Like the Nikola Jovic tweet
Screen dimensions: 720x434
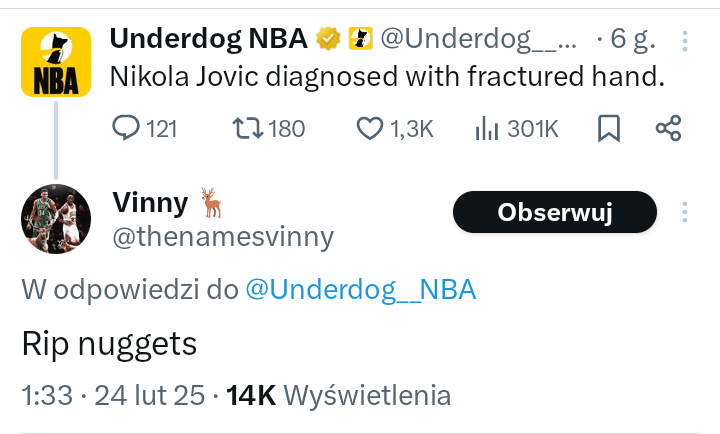pyautogui.click(x=371, y=128)
